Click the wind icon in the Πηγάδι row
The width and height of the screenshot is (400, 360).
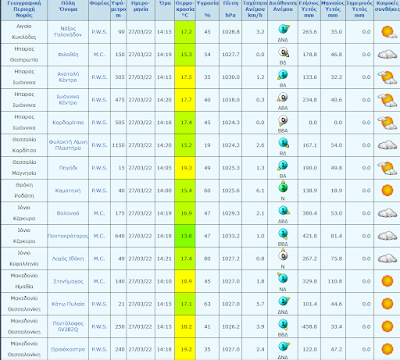[283, 165]
